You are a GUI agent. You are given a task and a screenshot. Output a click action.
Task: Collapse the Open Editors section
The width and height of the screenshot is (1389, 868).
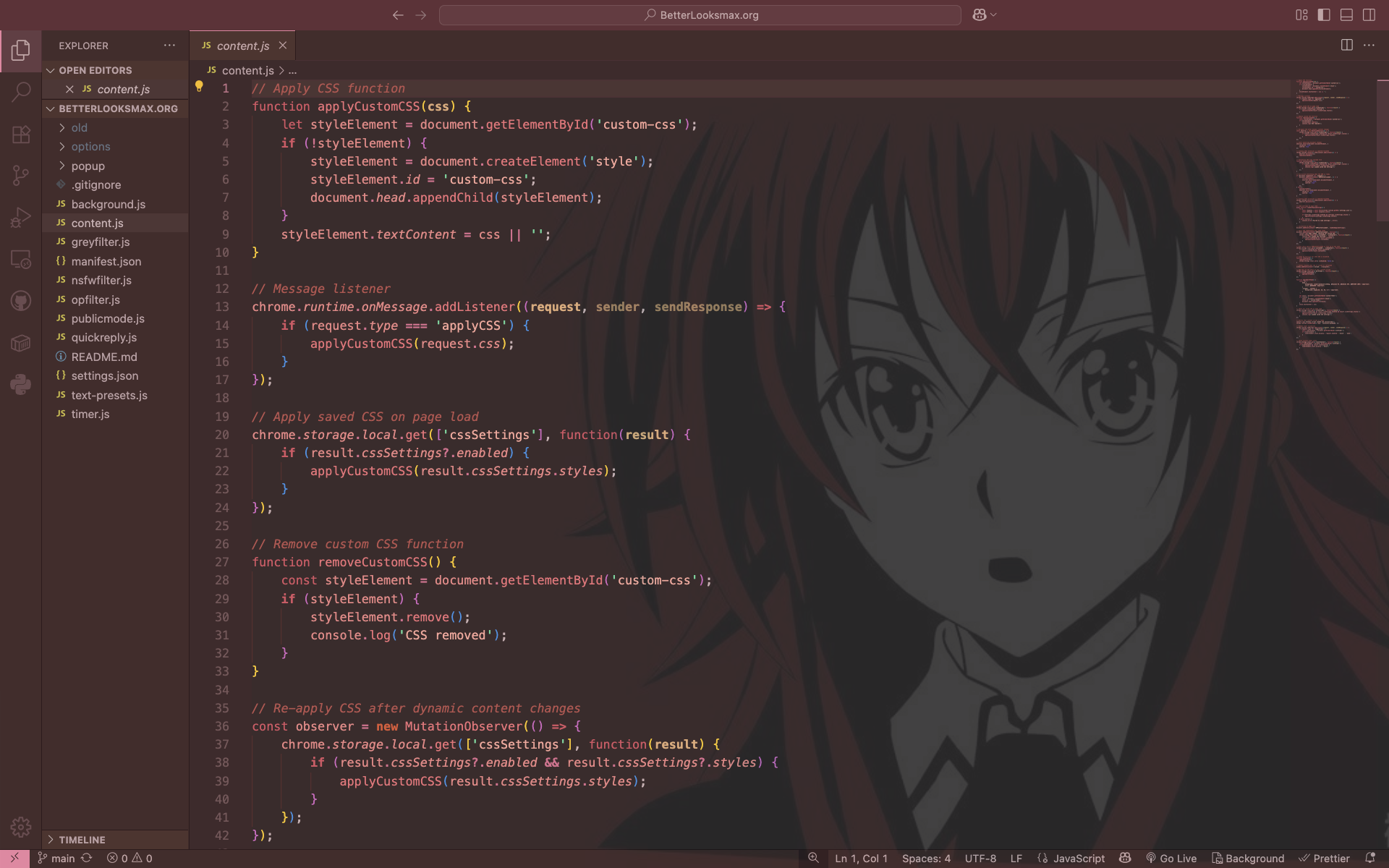click(x=116, y=70)
